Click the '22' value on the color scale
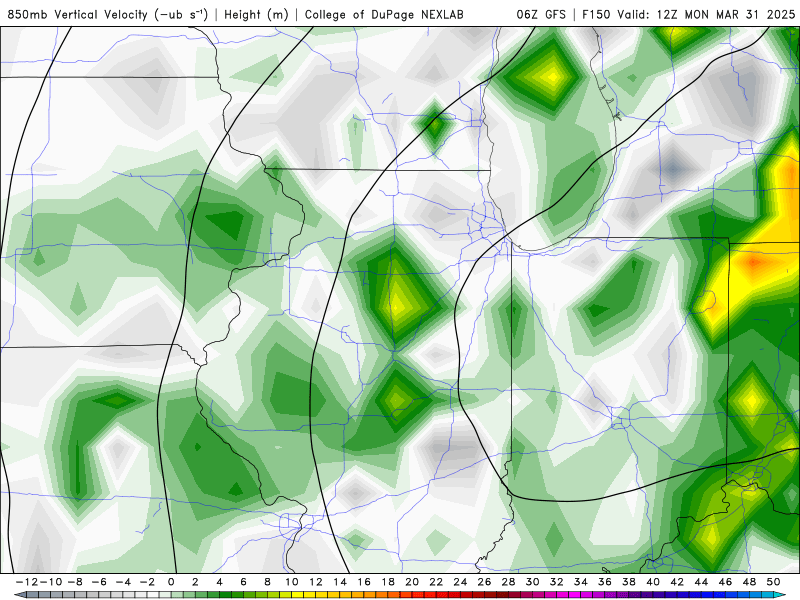This screenshot has height=600, width=800. pyautogui.click(x=436, y=582)
